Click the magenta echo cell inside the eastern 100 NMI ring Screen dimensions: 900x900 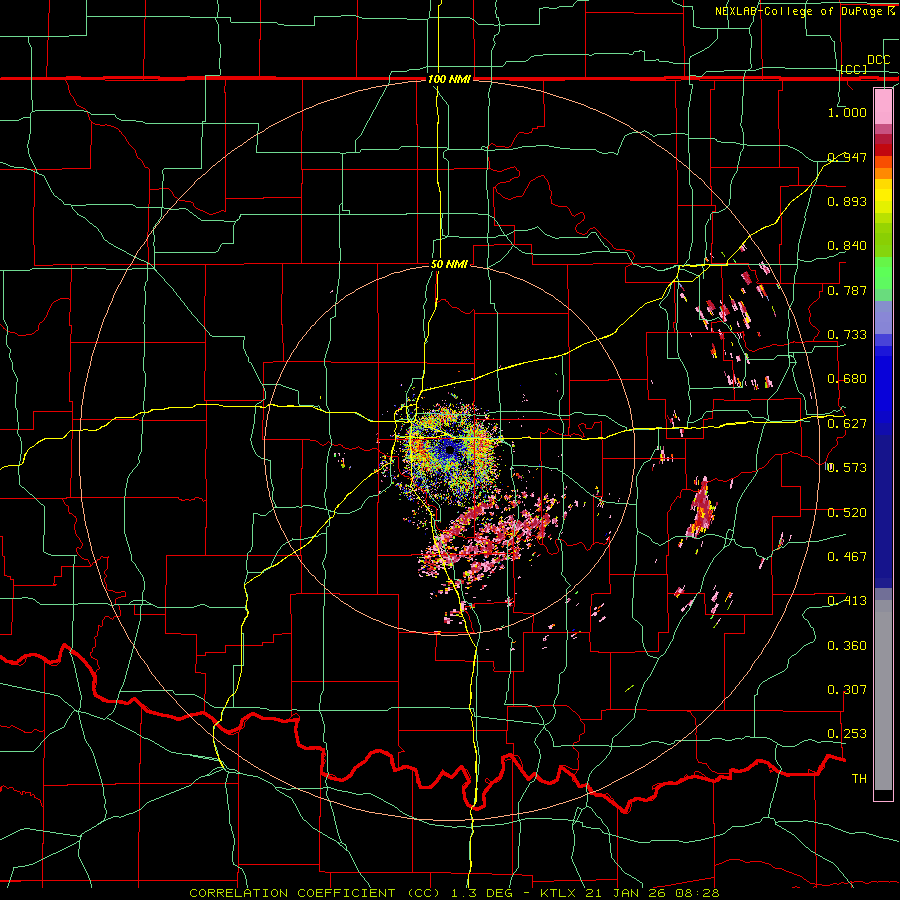[701, 507]
